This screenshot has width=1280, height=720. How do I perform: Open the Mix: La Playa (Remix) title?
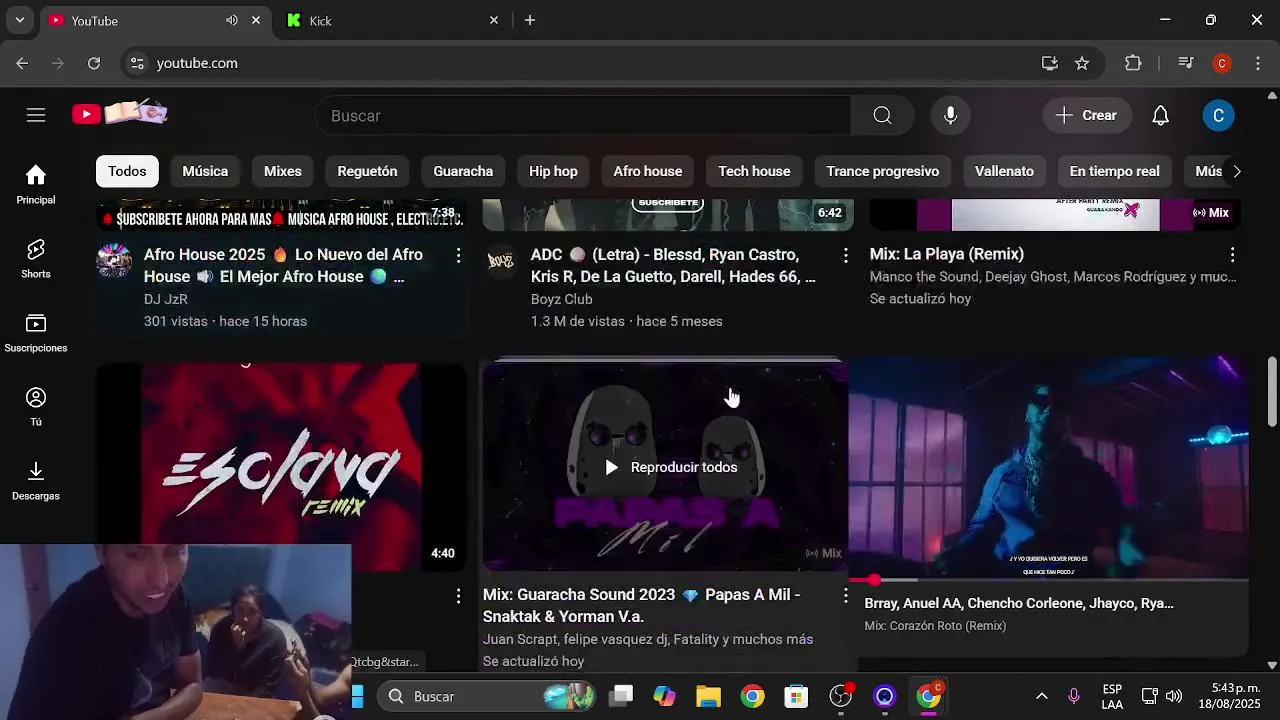947,254
